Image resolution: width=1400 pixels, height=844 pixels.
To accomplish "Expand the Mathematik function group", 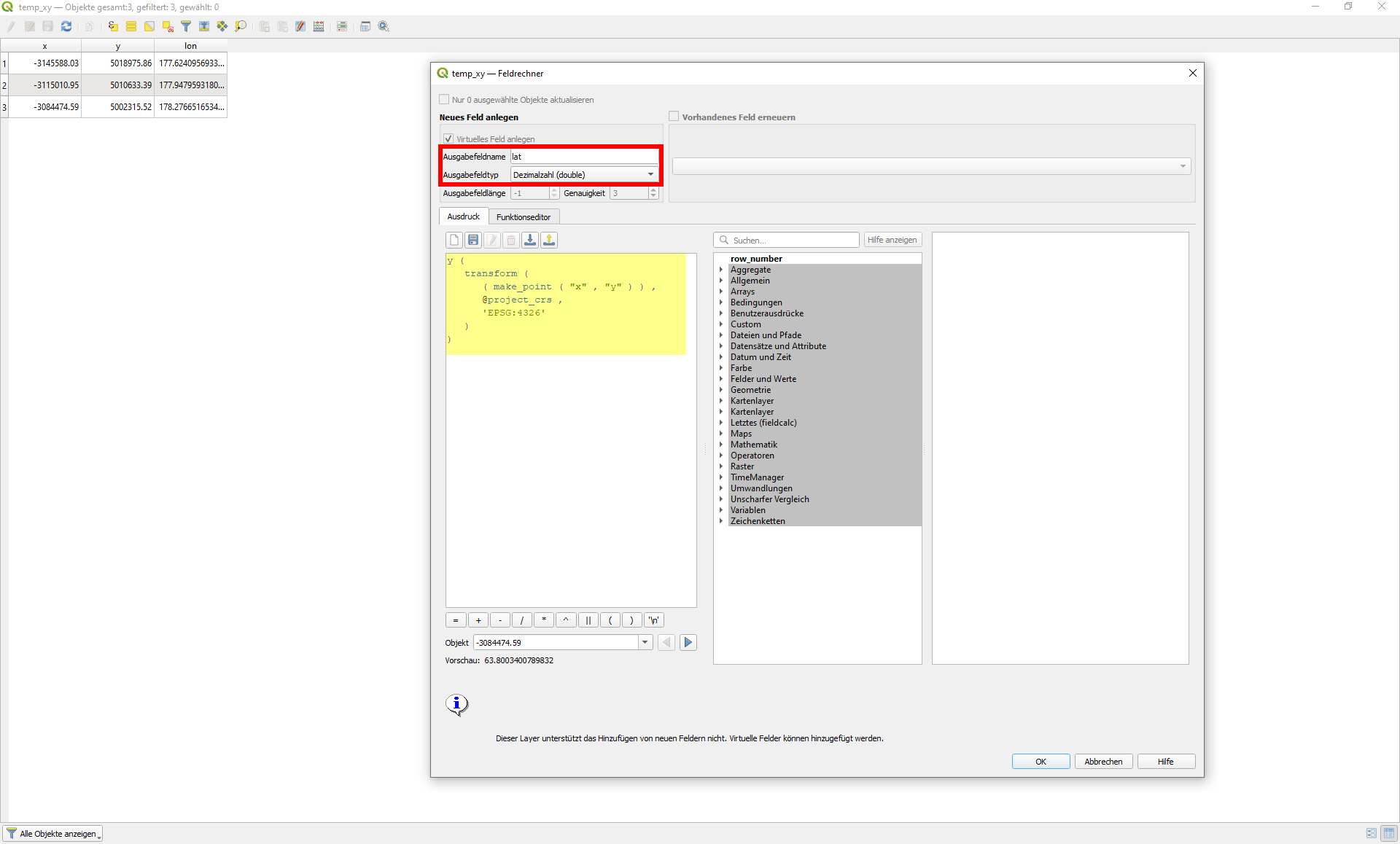I will click(x=721, y=445).
